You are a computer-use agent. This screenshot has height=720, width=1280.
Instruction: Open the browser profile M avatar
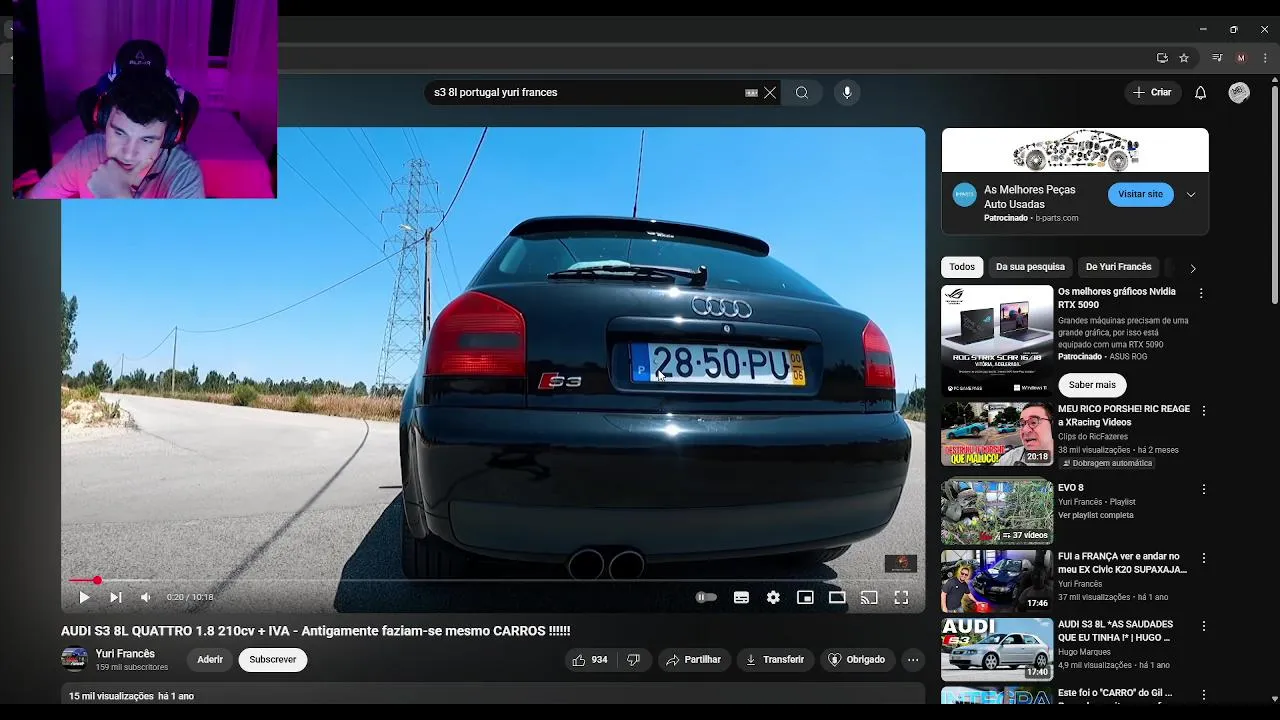1241,58
